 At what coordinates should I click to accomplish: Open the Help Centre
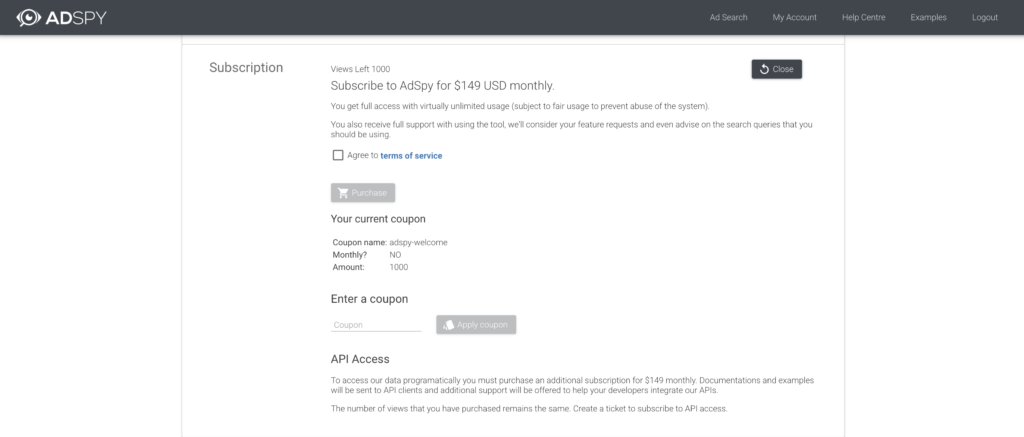pos(863,18)
